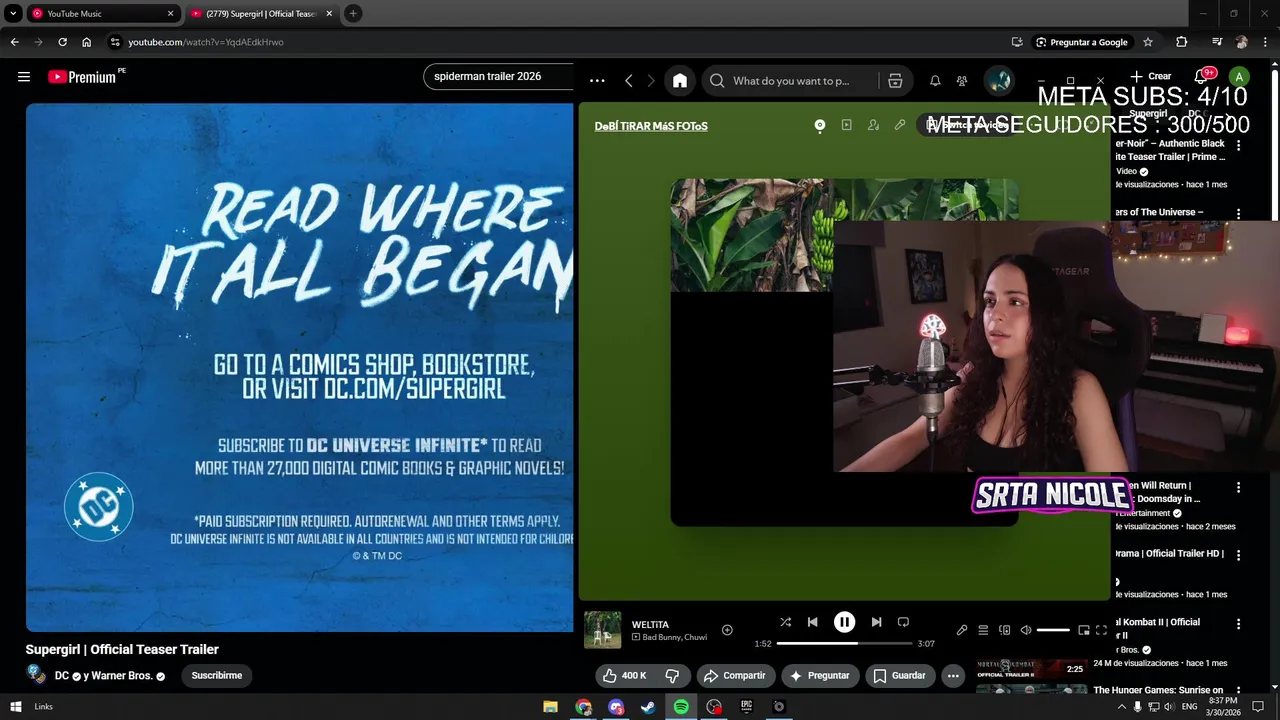Pause the Spotify track
This screenshot has height=720, width=1280.
pos(844,622)
